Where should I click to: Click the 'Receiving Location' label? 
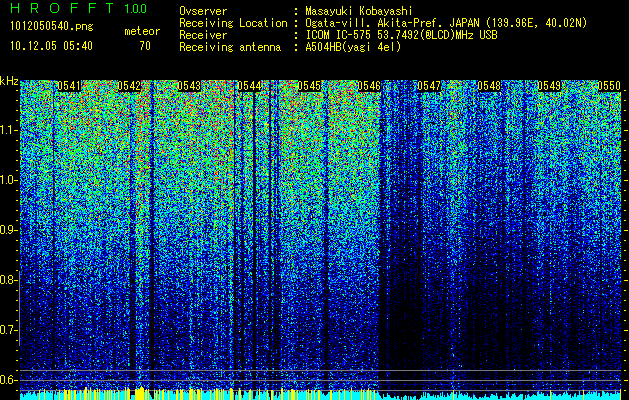pyautogui.click(x=233, y=23)
